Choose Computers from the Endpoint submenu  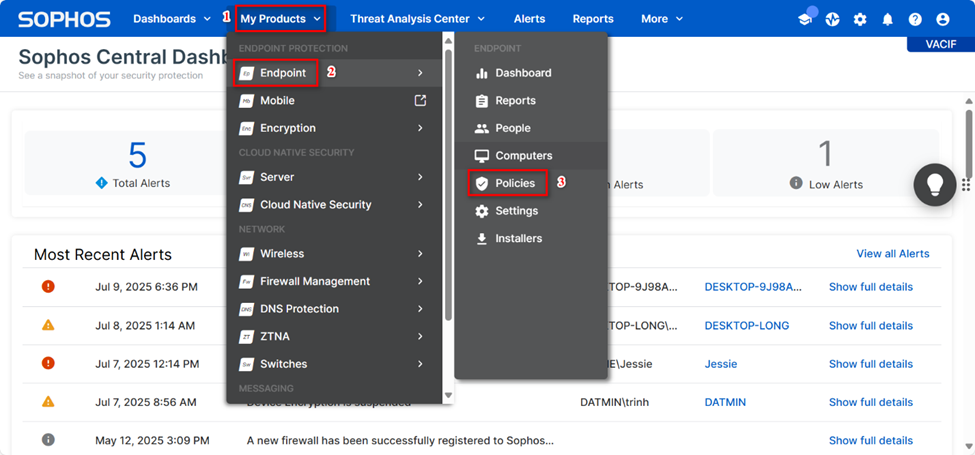(523, 156)
